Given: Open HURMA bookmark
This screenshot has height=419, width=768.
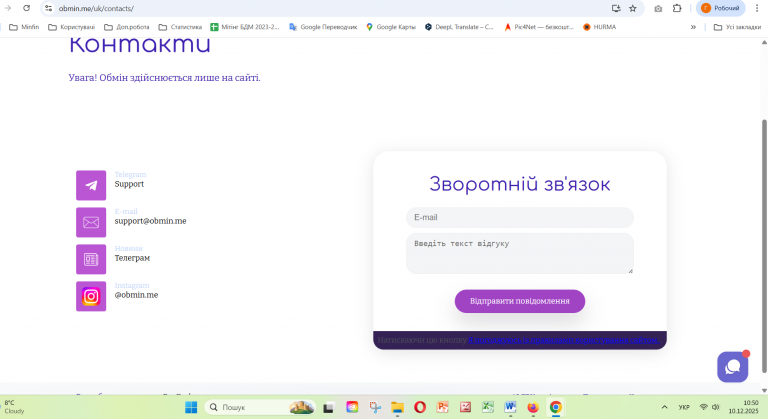Looking at the screenshot, I should [600, 27].
